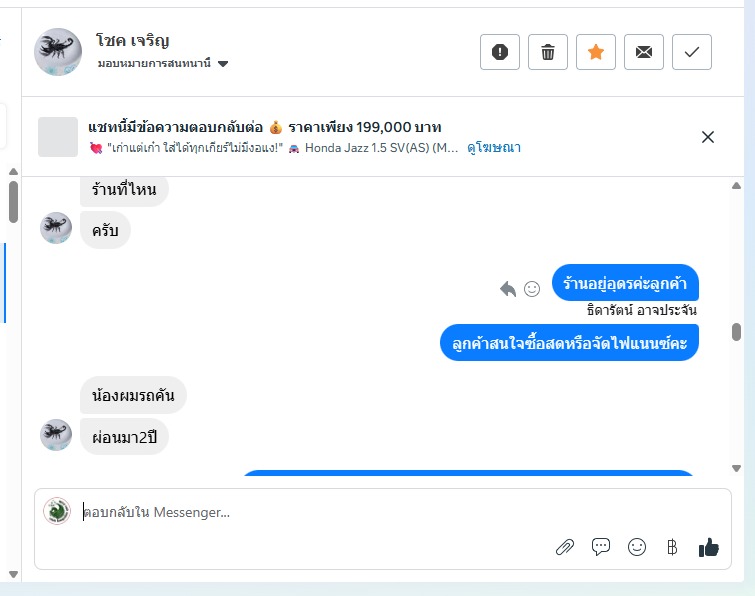Reply to ร้านอยู่อุดรค่ะลูกค้า message with arrow icon
This screenshot has width=755, height=596.
[x=508, y=289]
